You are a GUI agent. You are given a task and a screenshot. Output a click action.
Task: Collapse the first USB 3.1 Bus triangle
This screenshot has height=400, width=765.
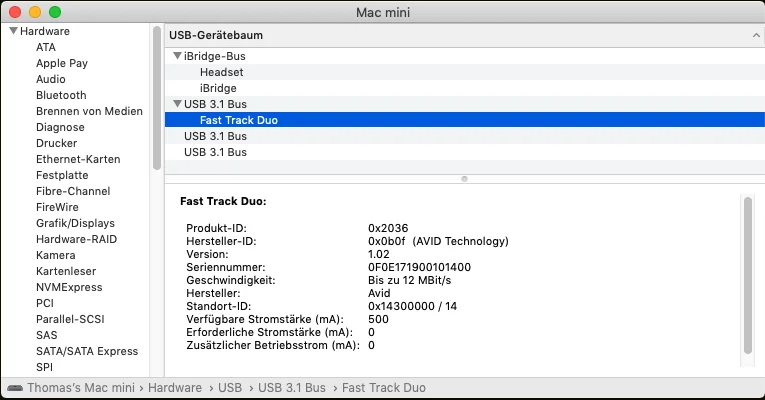point(178,103)
